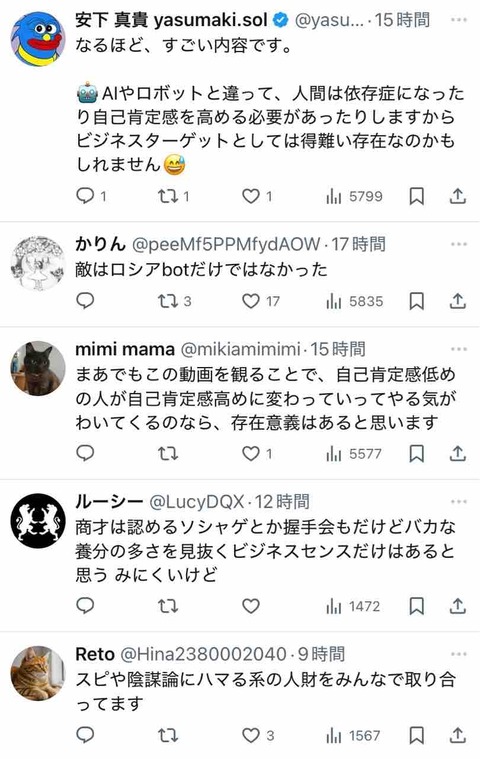Bookmark mimi mama's tweet

(x=417, y=454)
